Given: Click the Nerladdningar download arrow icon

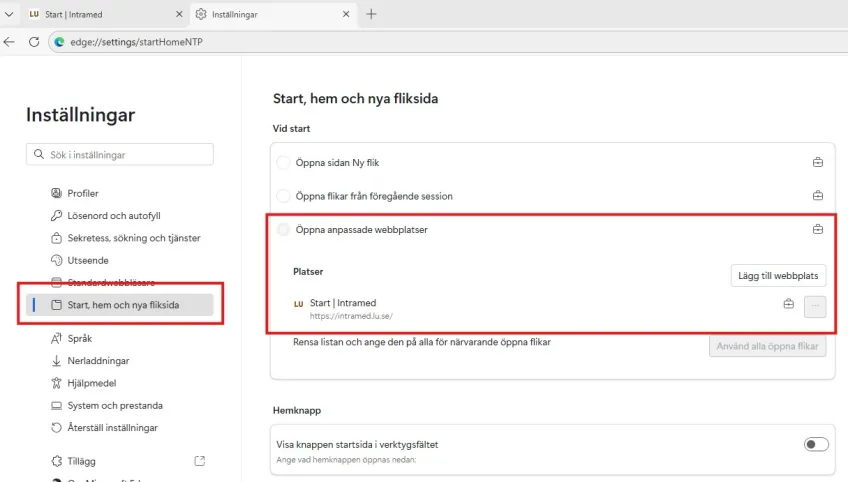Looking at the screenshot, I should pyautogui.click(x=56, y=361).
